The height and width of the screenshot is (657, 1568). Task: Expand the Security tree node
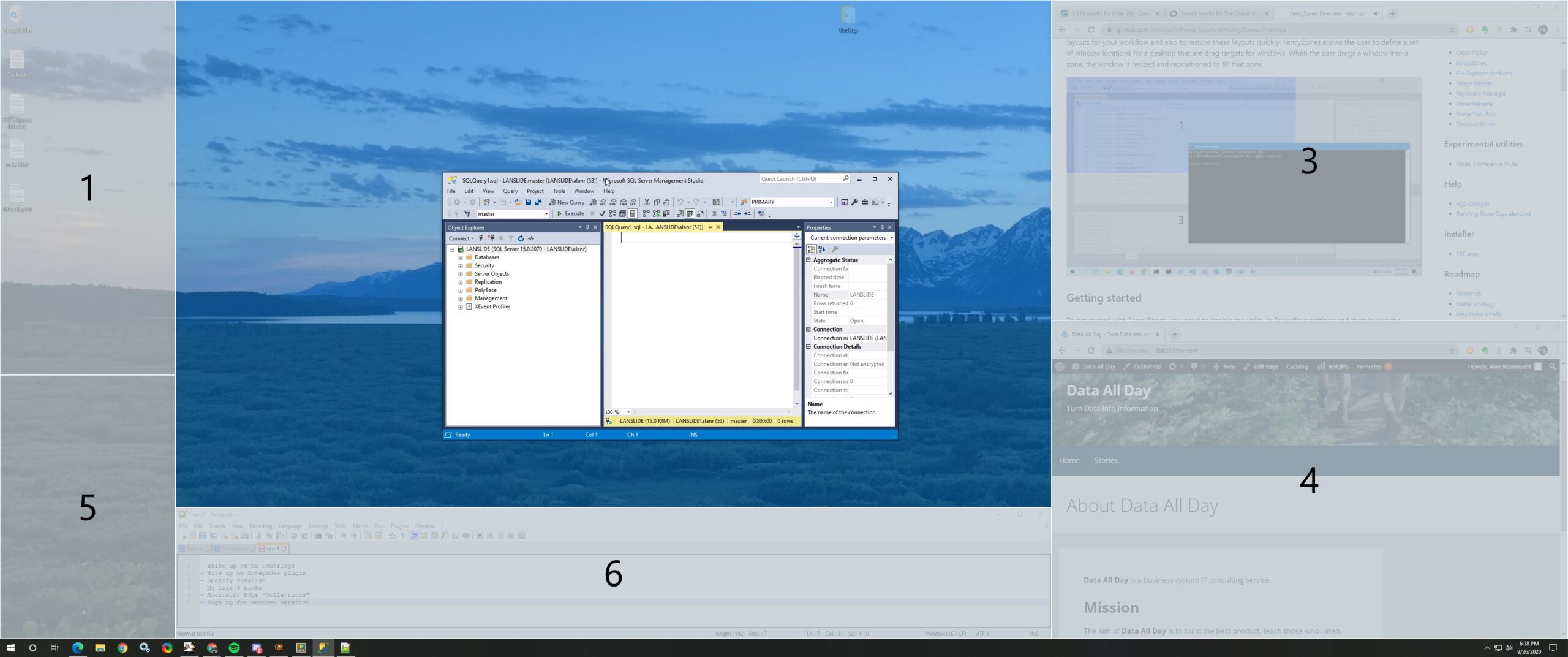[461, 266]
